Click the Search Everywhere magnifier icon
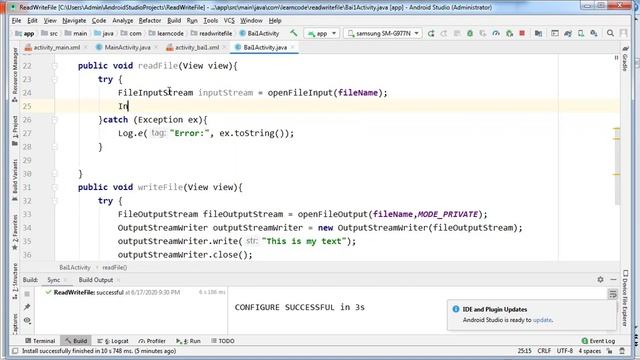 tap(610, 33)
